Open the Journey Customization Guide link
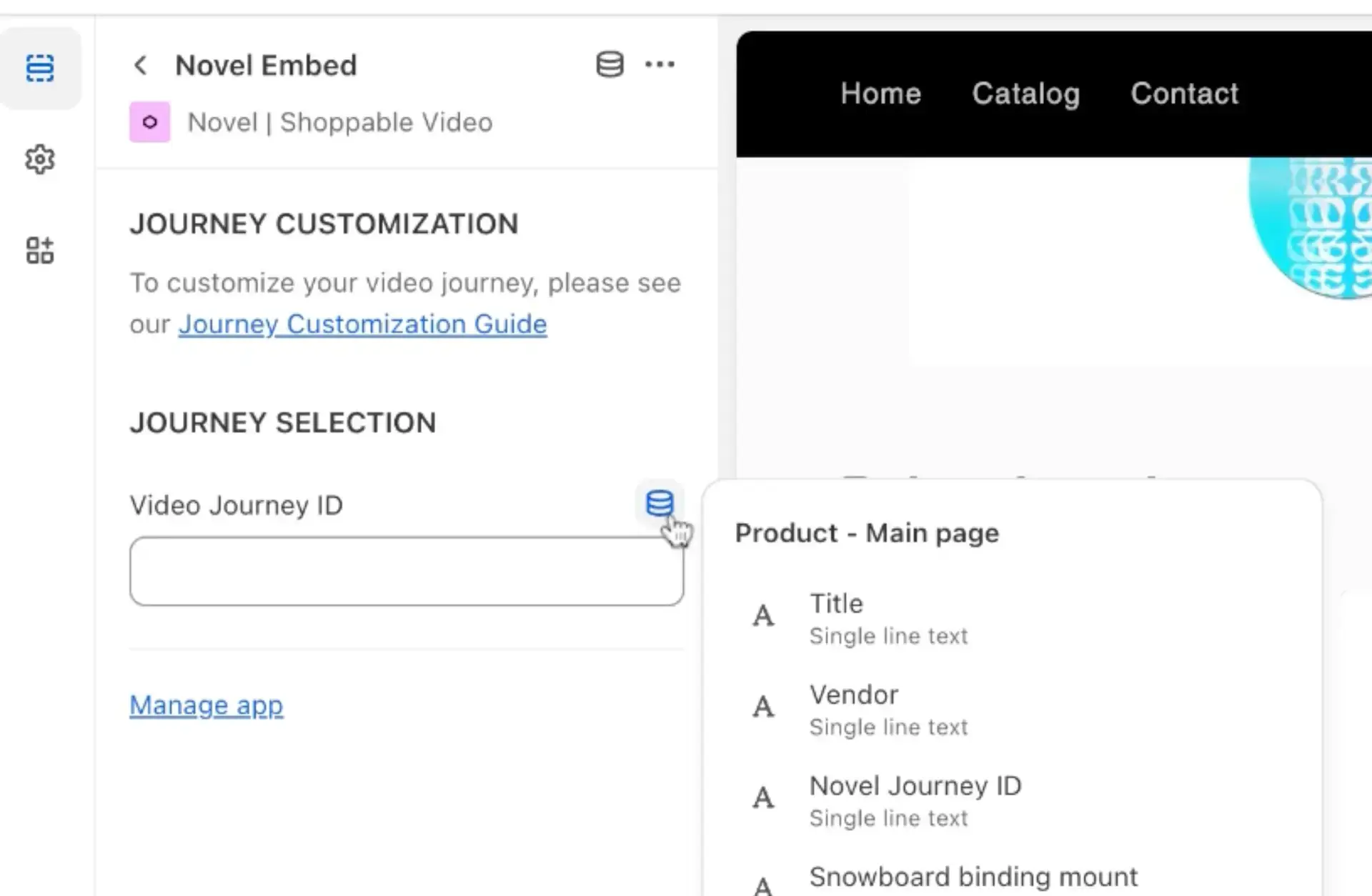The height and width of the screenshot is (896, 1372). pos(362,324)
